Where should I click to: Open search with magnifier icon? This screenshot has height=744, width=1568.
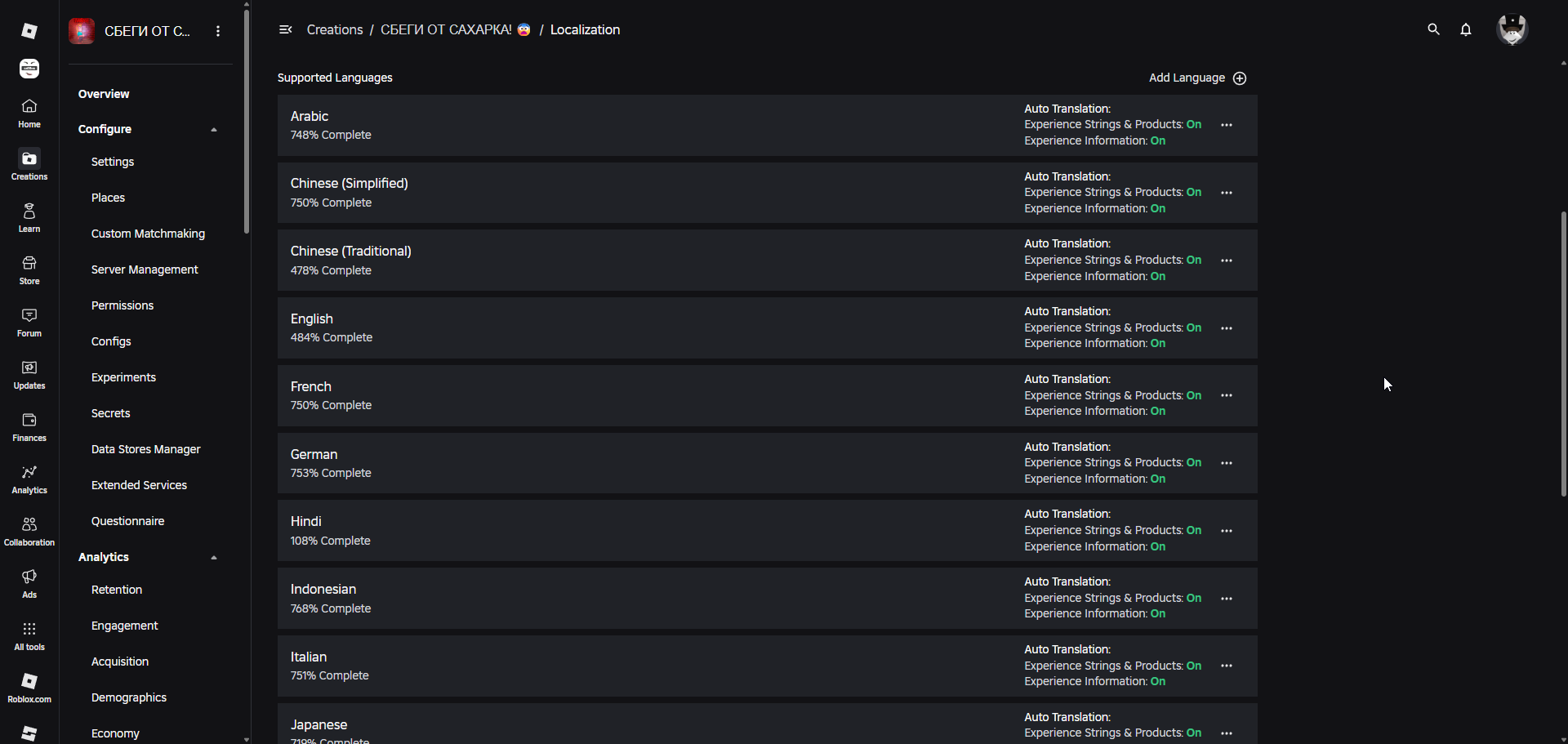pos(1433,29)
